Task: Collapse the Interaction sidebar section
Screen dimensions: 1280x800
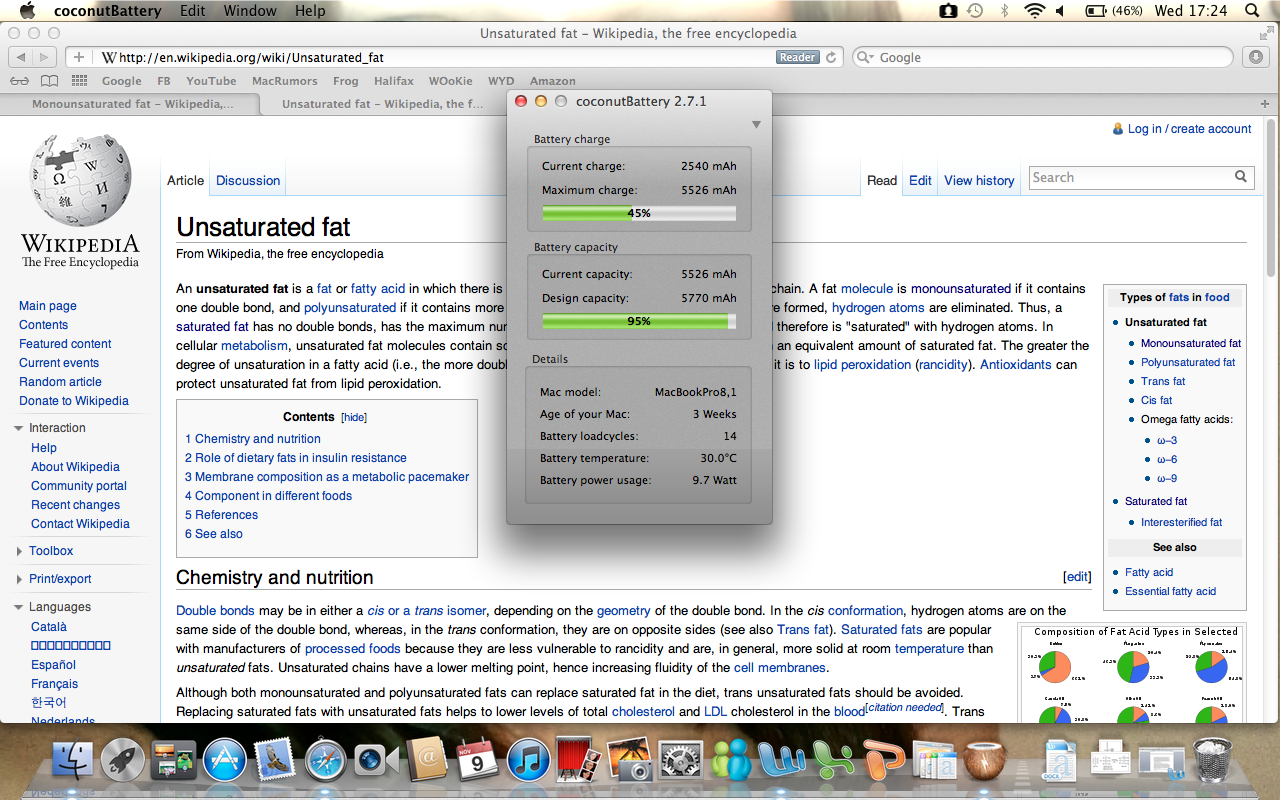Action: (19, 428)
